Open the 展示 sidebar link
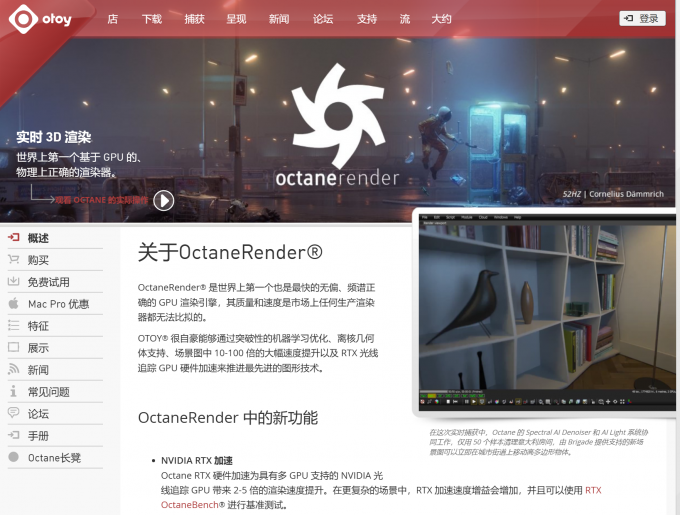This screenshot has height=515, width=680. click(x=38, y=348)
